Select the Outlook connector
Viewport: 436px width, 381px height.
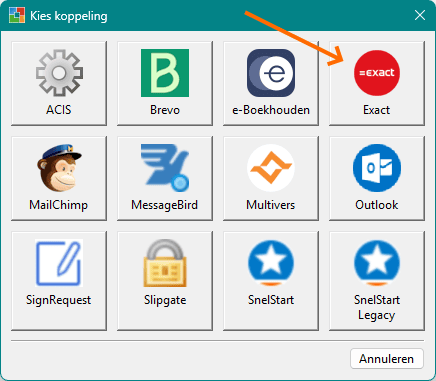(x=377, y=178)
